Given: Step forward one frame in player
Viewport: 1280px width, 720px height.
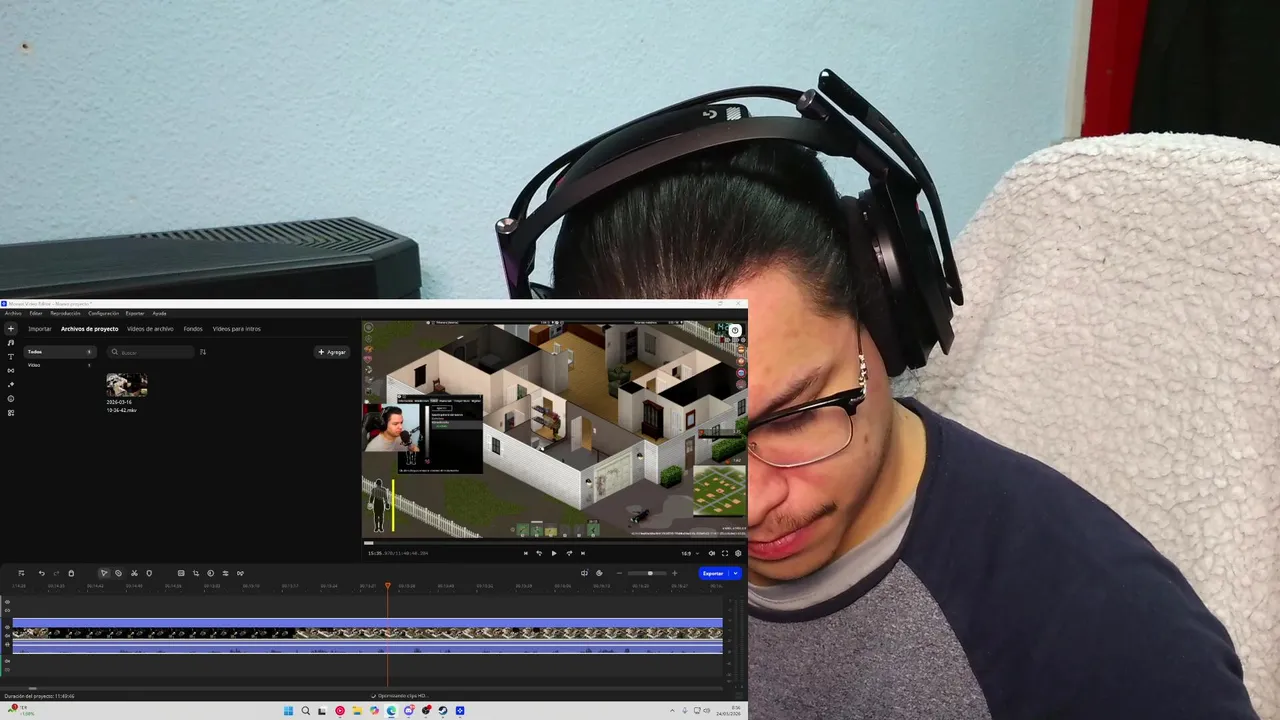Looking at the screenshot, I should (x=569, y=553).
